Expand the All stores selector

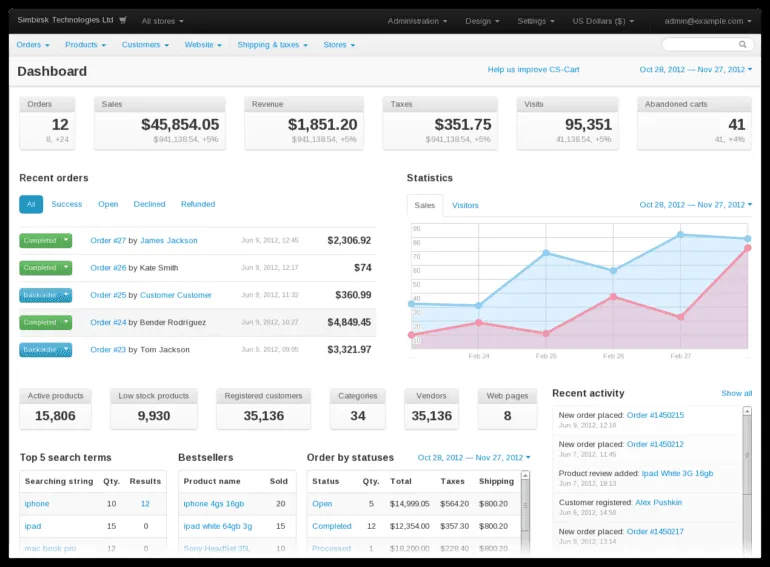(x=163, y=20)
